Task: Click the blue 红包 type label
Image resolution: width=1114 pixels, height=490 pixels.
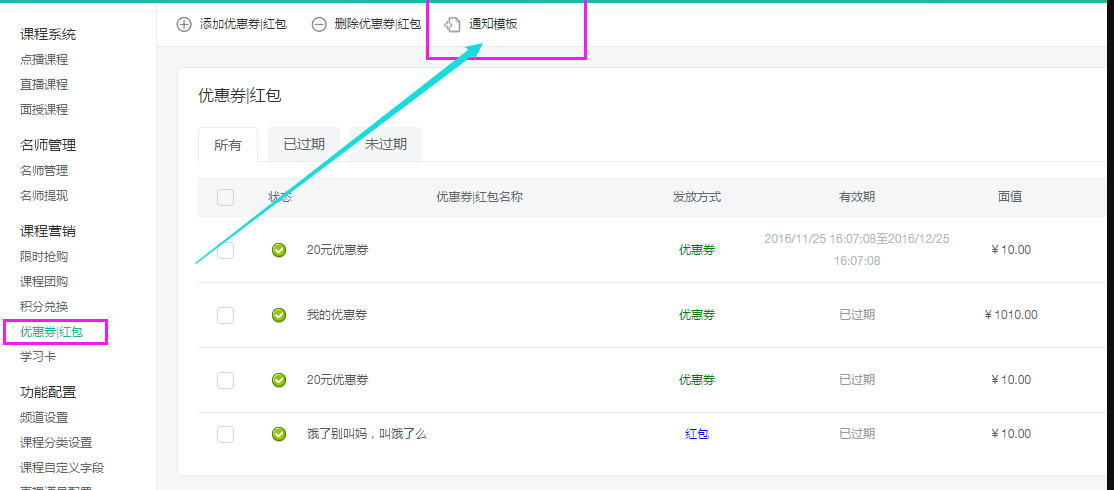Action: [697, 434]
